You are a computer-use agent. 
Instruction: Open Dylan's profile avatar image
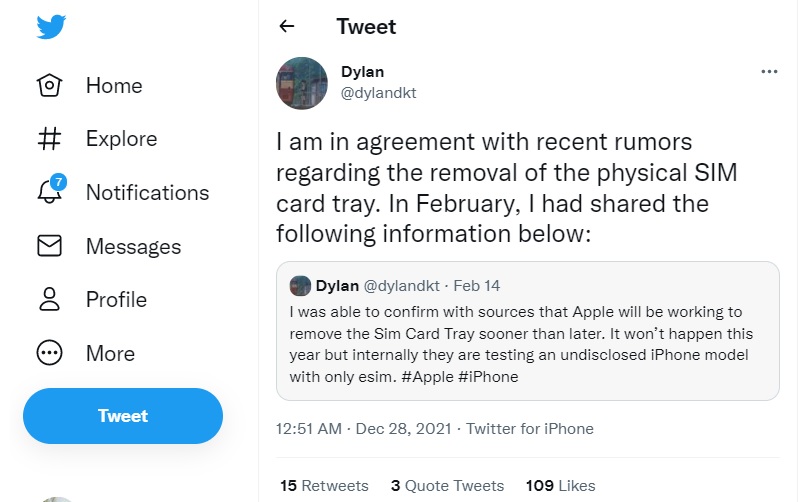pos(301,82)
